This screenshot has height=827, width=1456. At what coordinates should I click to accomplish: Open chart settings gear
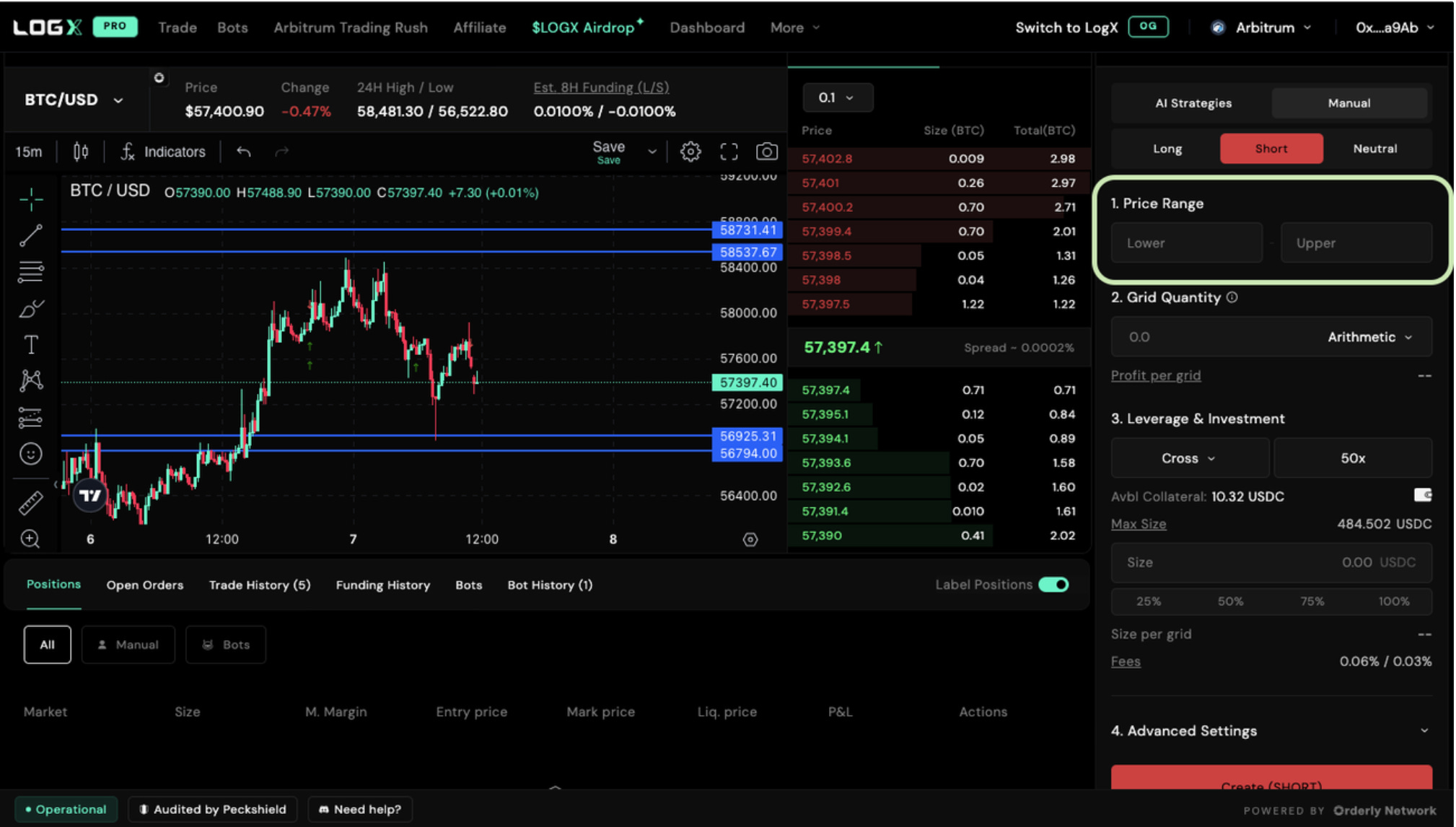coord(690,152)
